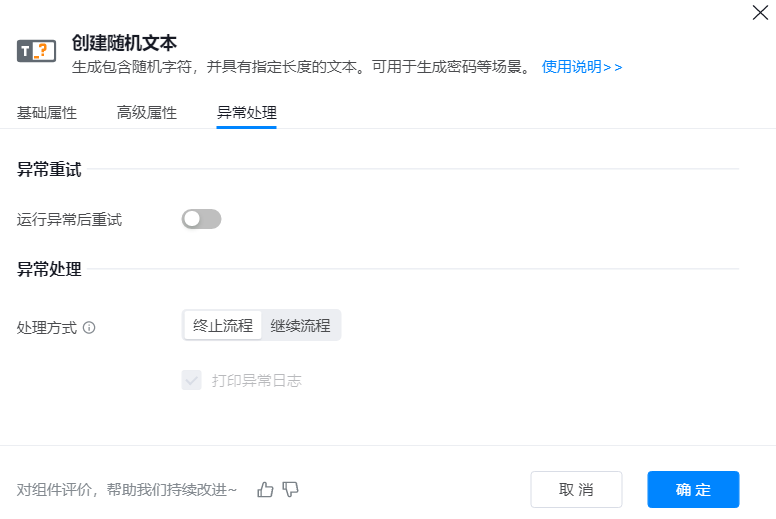Click the random text component icon
The height and width of the screenshot is (519, 776).
pyautogui.click(x=37, y=51)
